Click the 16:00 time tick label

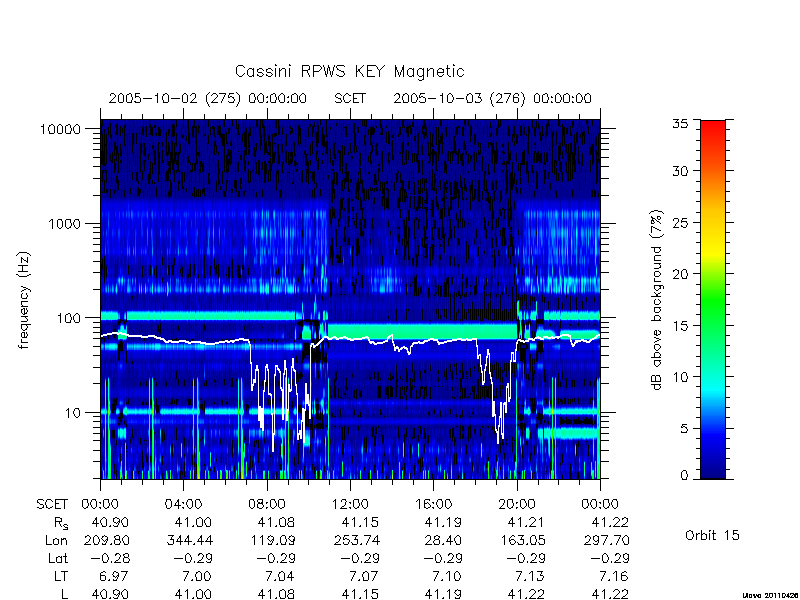434,504
